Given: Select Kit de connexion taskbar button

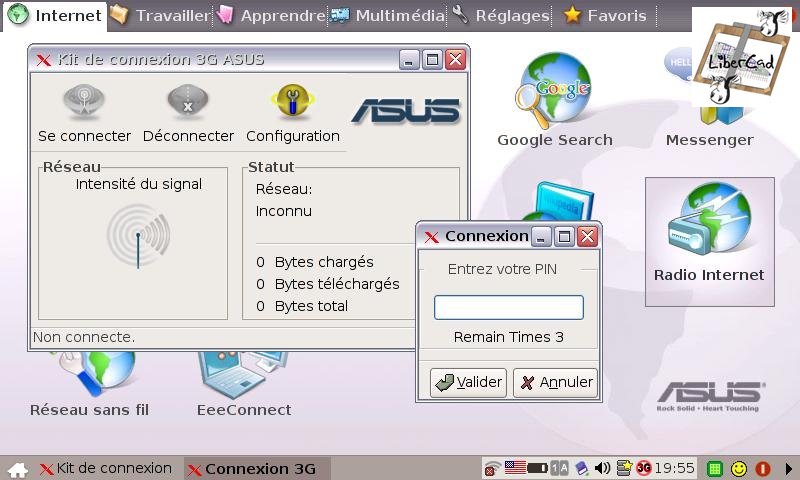Looking at the screenshot, I should [105, 468].
